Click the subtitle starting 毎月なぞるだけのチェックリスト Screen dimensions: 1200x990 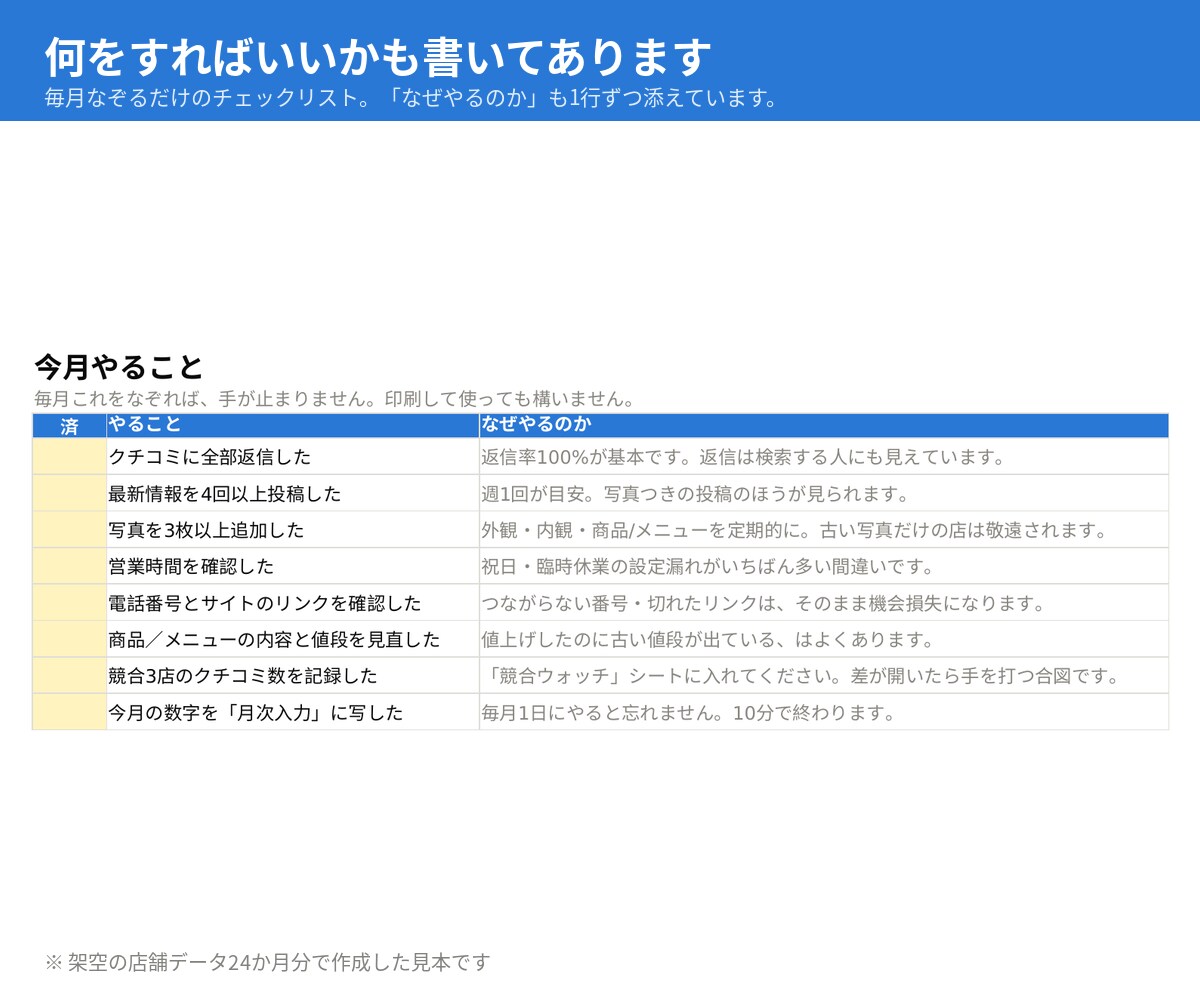pyautogui.click(x=411, y=98)
